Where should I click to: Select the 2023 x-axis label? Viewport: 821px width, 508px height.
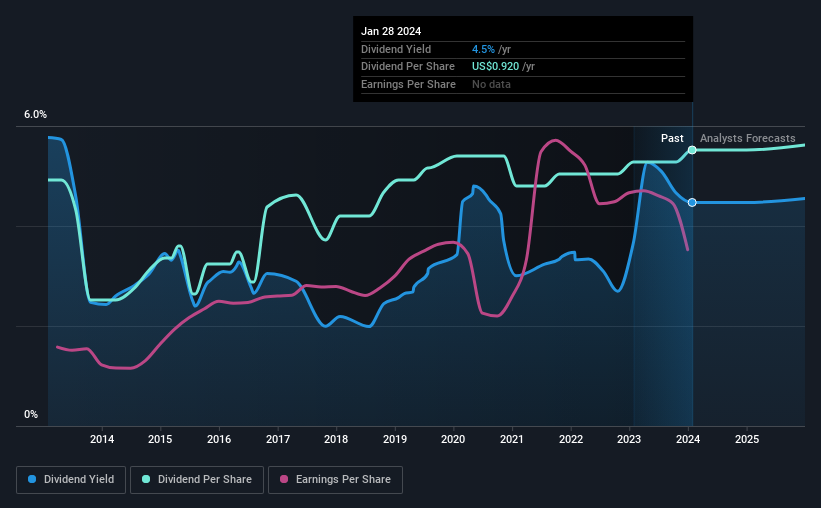pos(629,439)
